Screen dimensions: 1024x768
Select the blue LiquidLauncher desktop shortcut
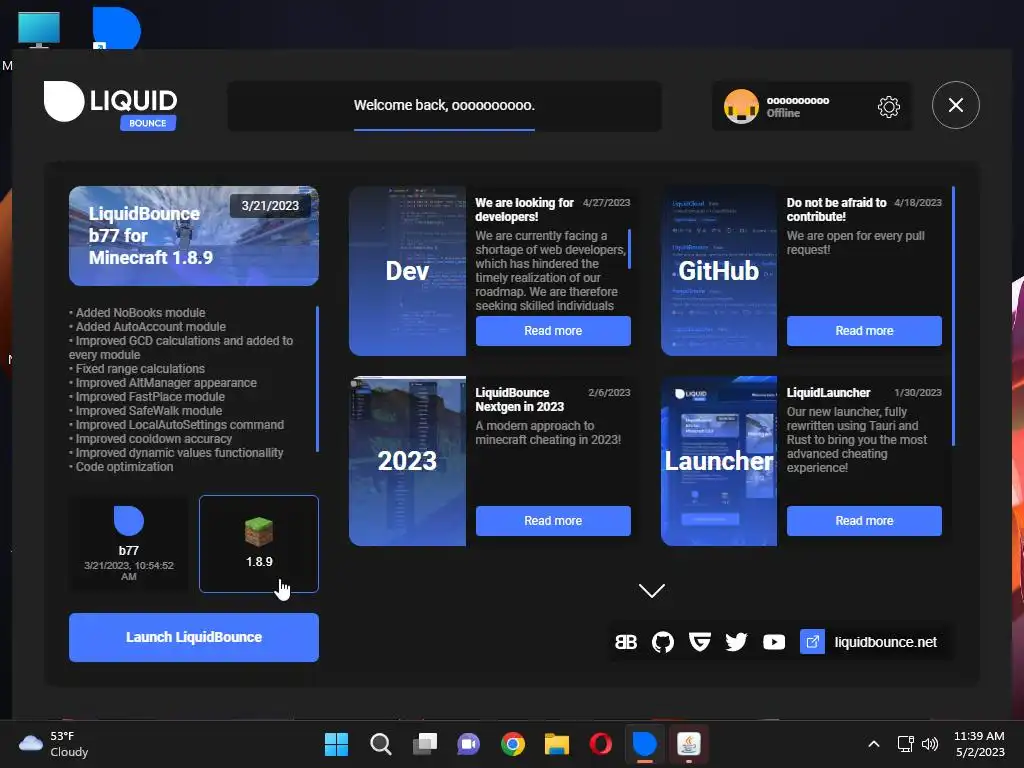pyautogui.click(x=116, y=29)
